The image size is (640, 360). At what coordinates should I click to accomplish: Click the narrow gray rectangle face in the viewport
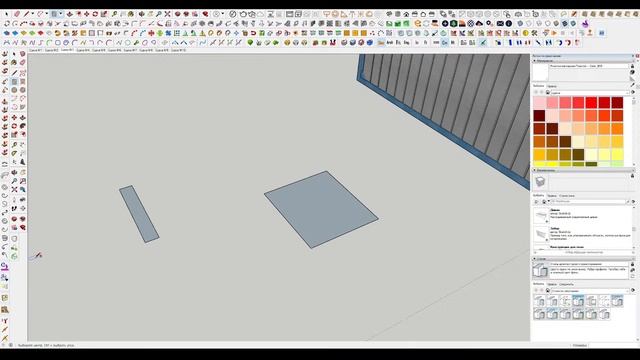point(139,214)
